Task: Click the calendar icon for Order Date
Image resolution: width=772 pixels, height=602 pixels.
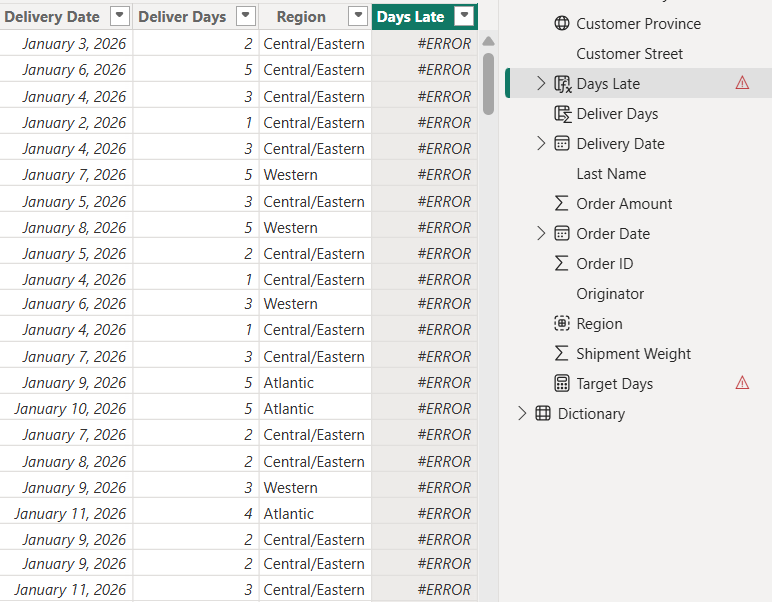Action: (x=562, y=233)
